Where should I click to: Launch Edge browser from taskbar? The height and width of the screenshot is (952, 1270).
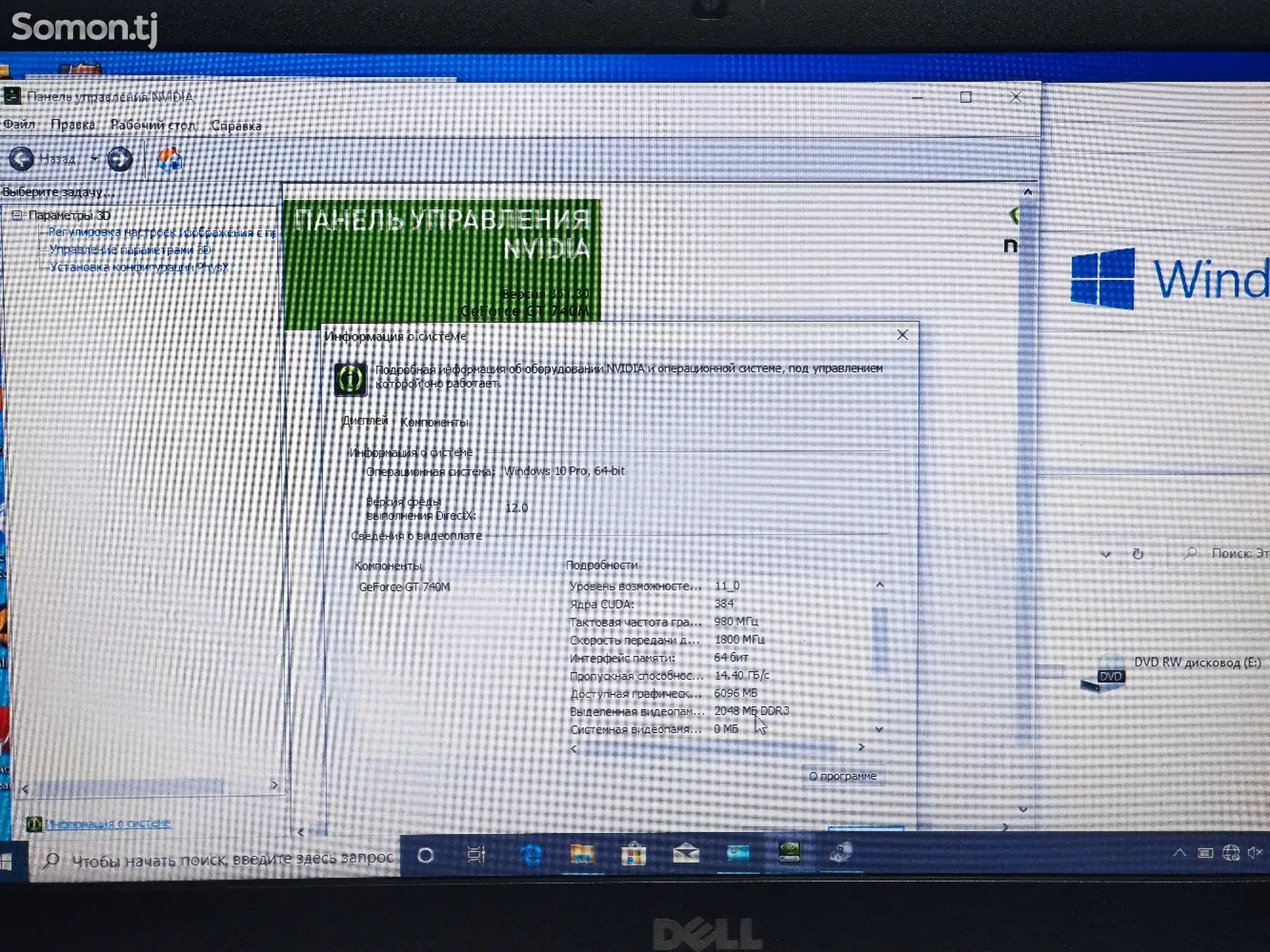530,854
